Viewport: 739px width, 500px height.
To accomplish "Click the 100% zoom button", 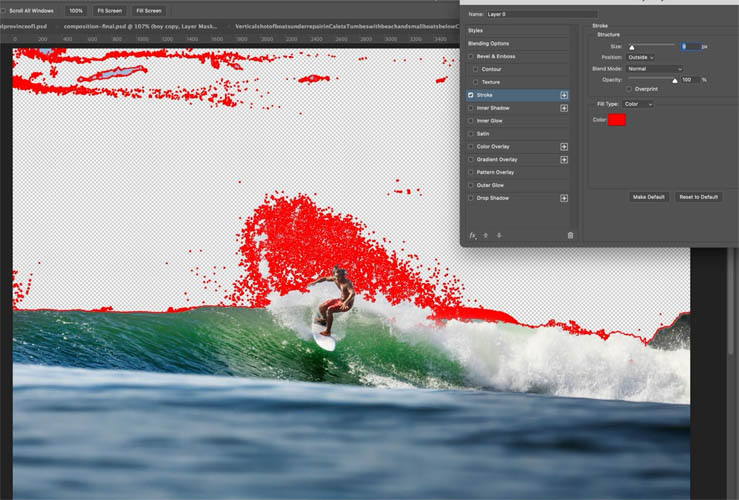I will click(x=75, y=10).
